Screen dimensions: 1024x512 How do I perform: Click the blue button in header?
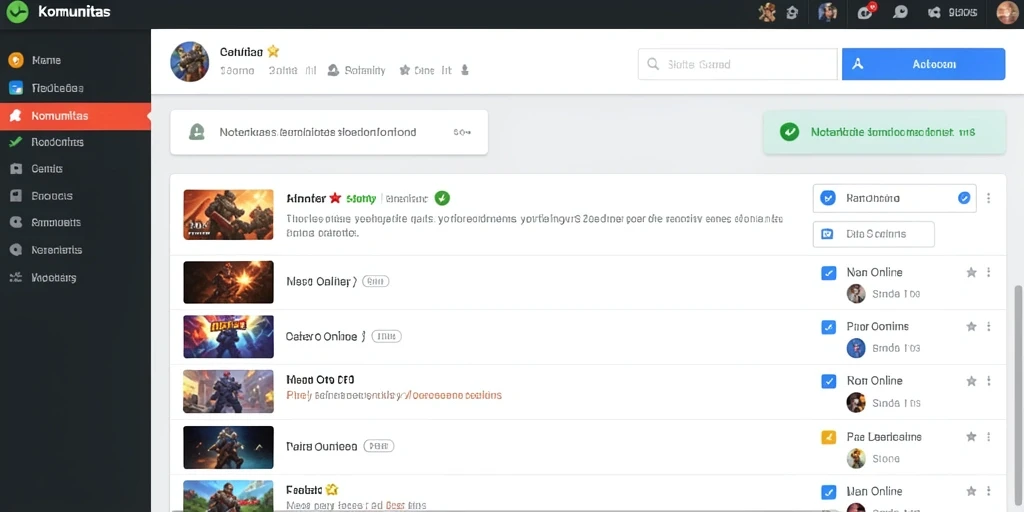(x=923, y=64)
